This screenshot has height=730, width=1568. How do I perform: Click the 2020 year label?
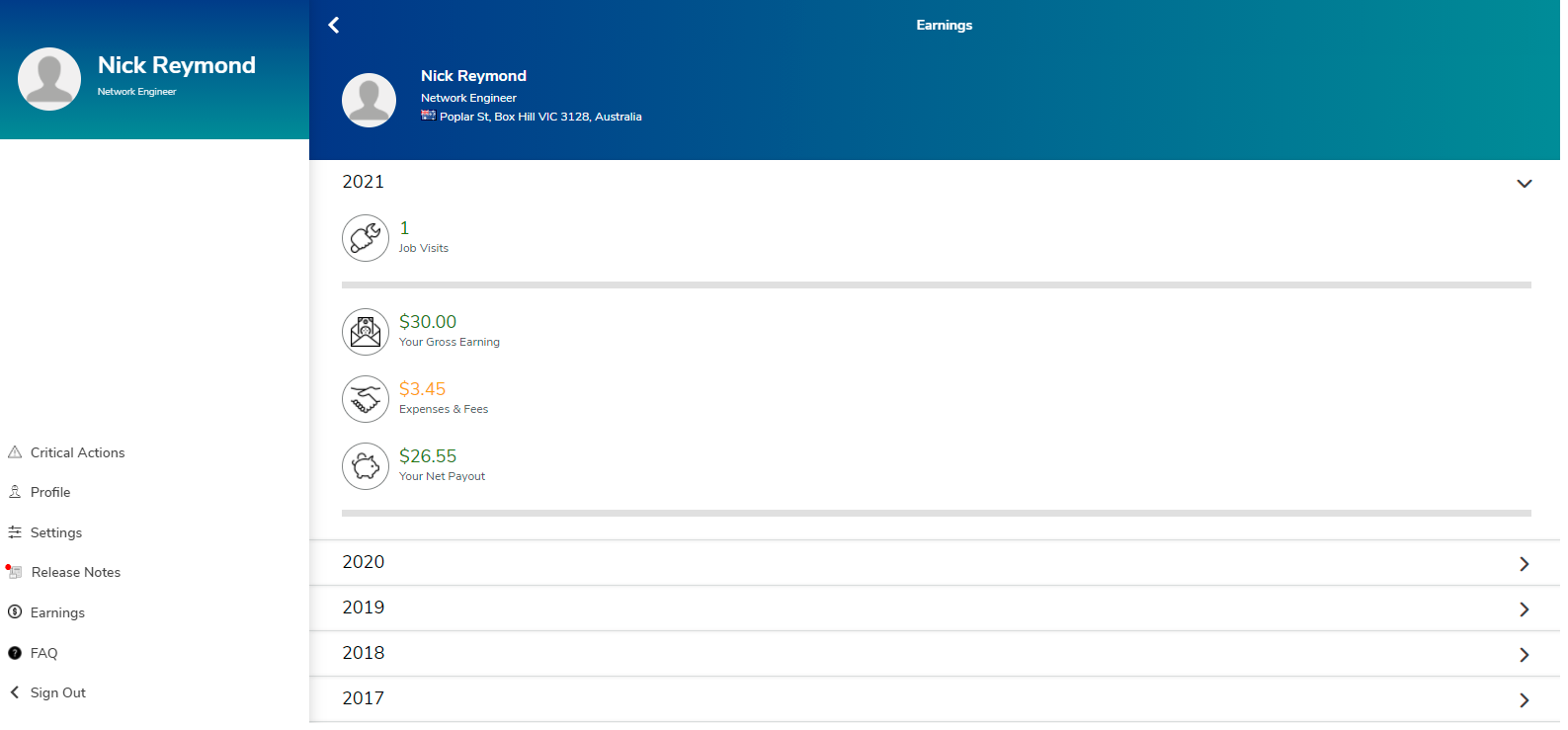coord(364,562)
